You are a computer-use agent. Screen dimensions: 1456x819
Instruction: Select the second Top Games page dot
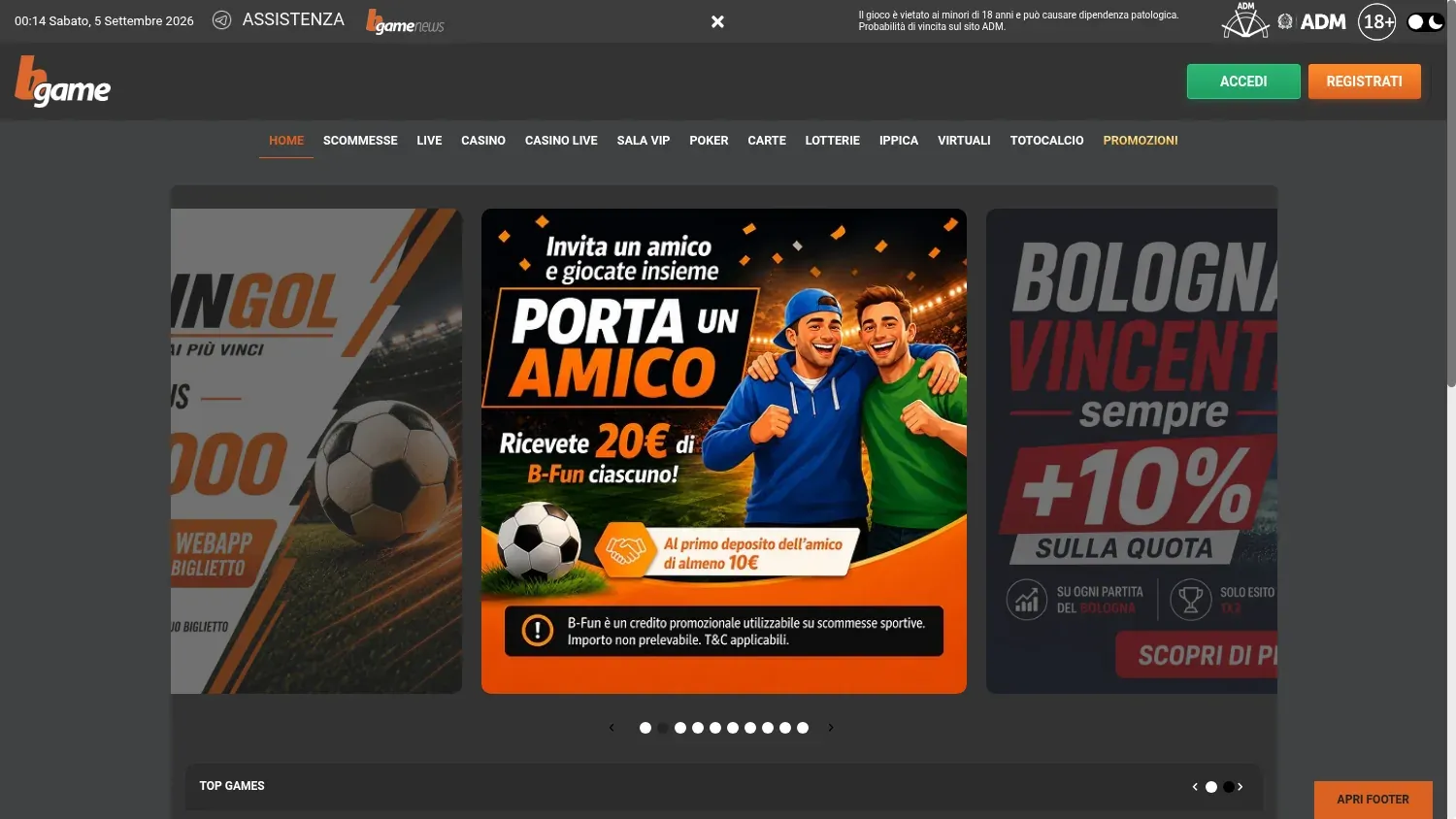[x=1229, y=787]
